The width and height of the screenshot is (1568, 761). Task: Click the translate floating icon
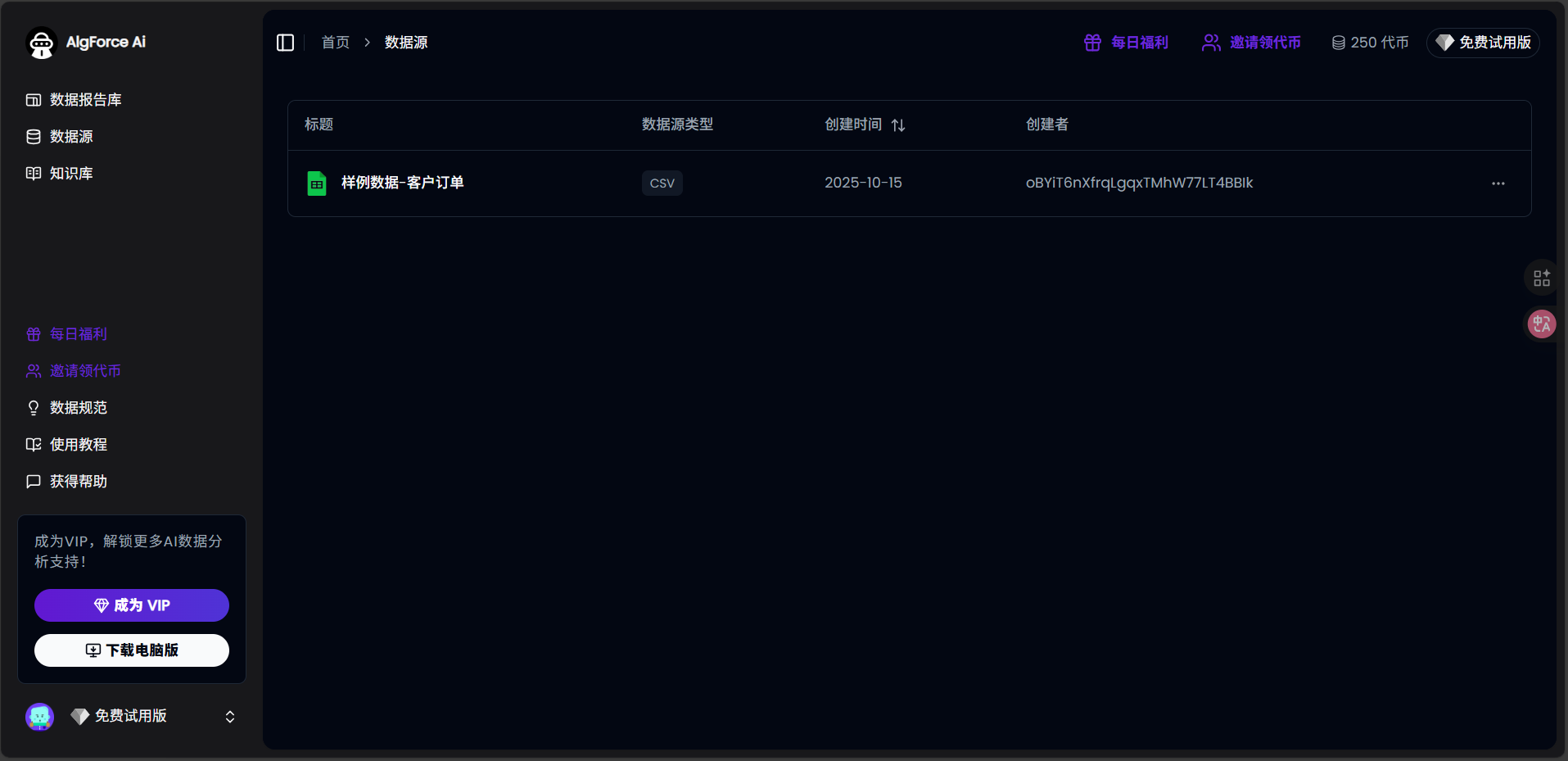click(x=1542, y=324)
